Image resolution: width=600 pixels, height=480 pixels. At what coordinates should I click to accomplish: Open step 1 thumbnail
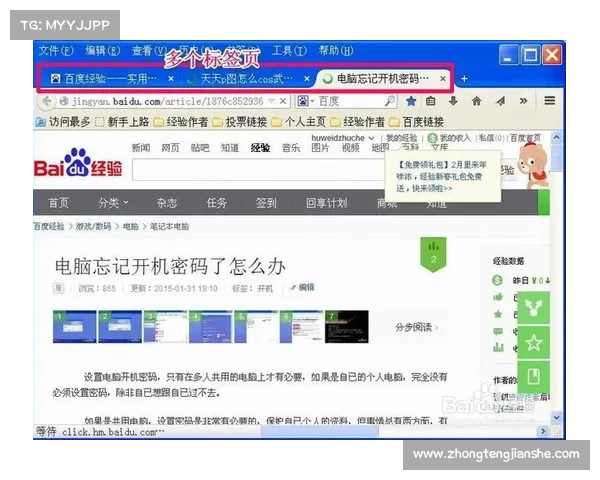pos(75,327)
